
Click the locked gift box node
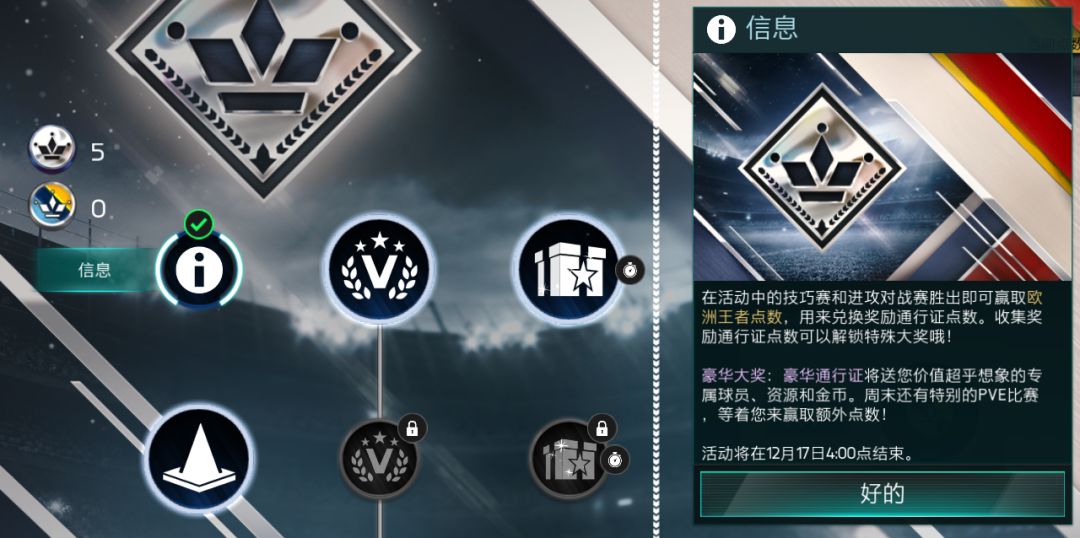point(569,459)
